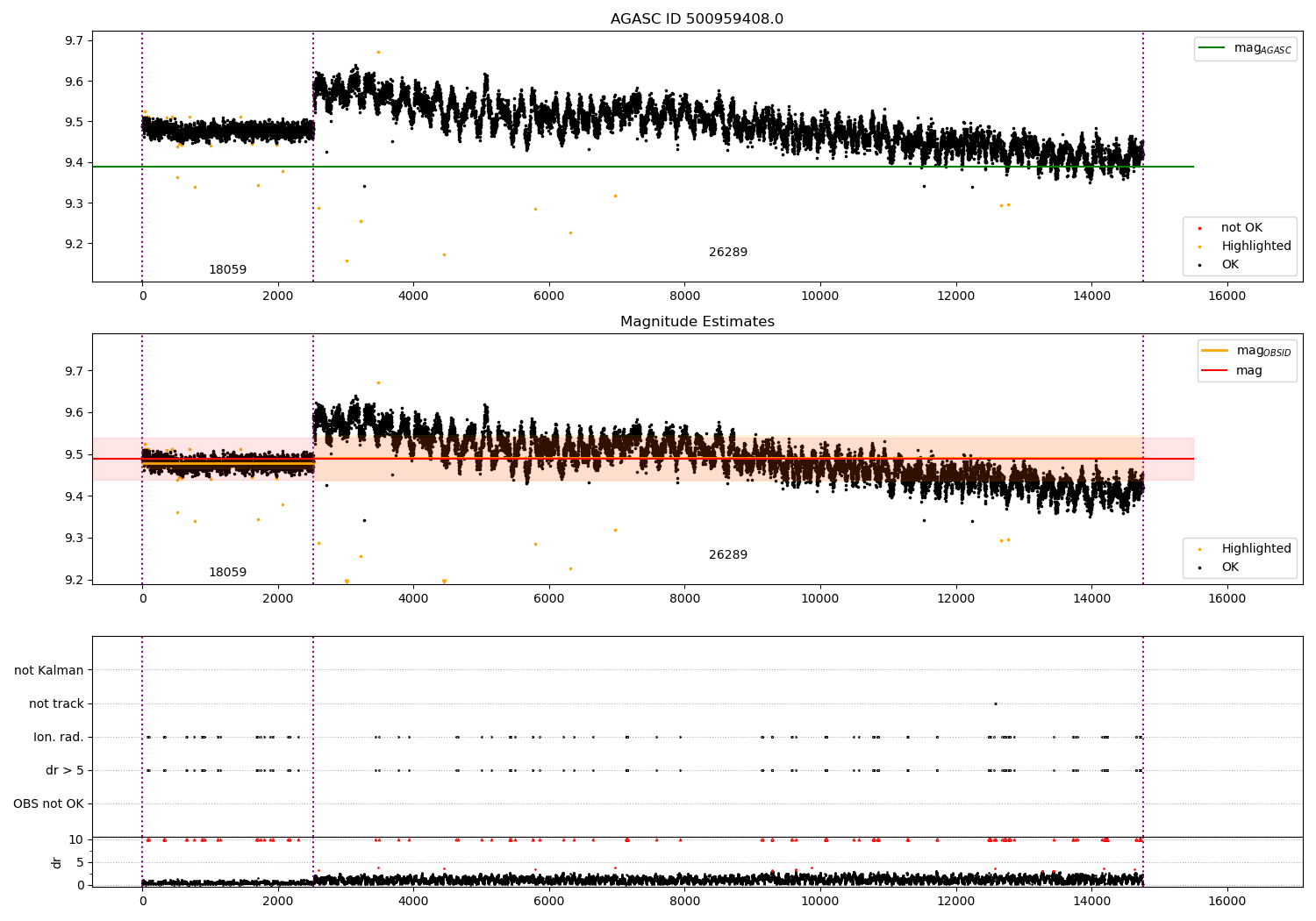Select the "not OK" legend entry in top plot
Image resolution: width=1316 pixels, height=921 pixels.
(x=1241, y=228)
